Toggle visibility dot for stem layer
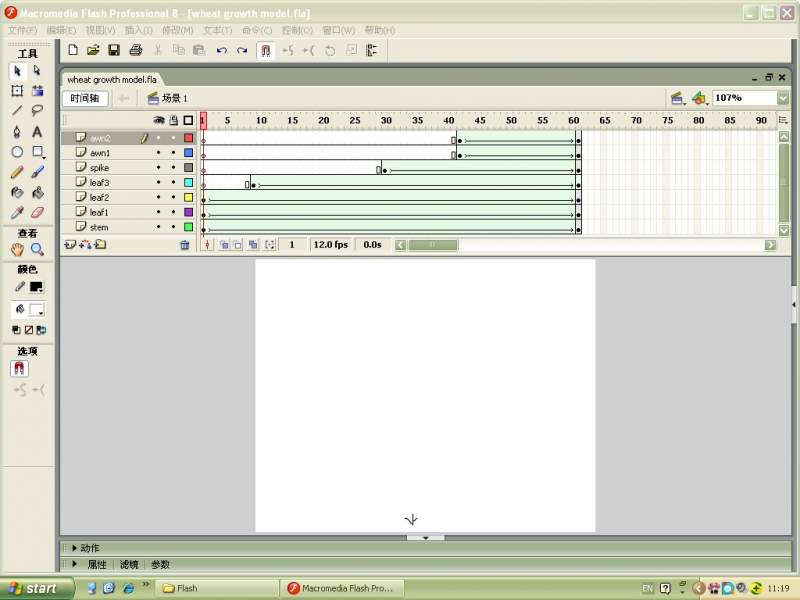The width and height of the screenshot is (800, 600). pos(159,227)
